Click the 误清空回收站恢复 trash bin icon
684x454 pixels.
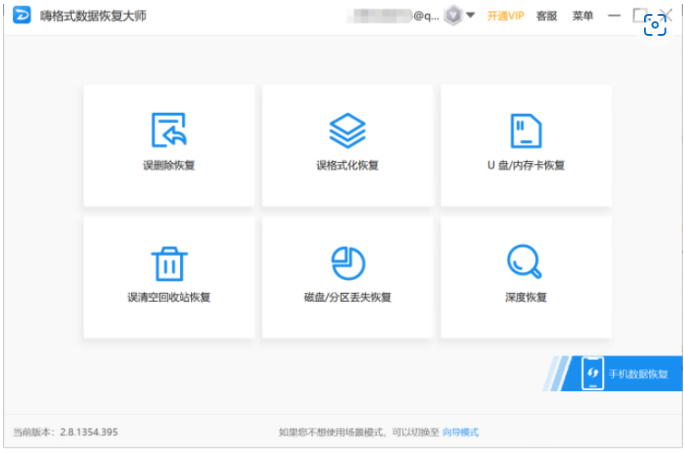point(169,263)
